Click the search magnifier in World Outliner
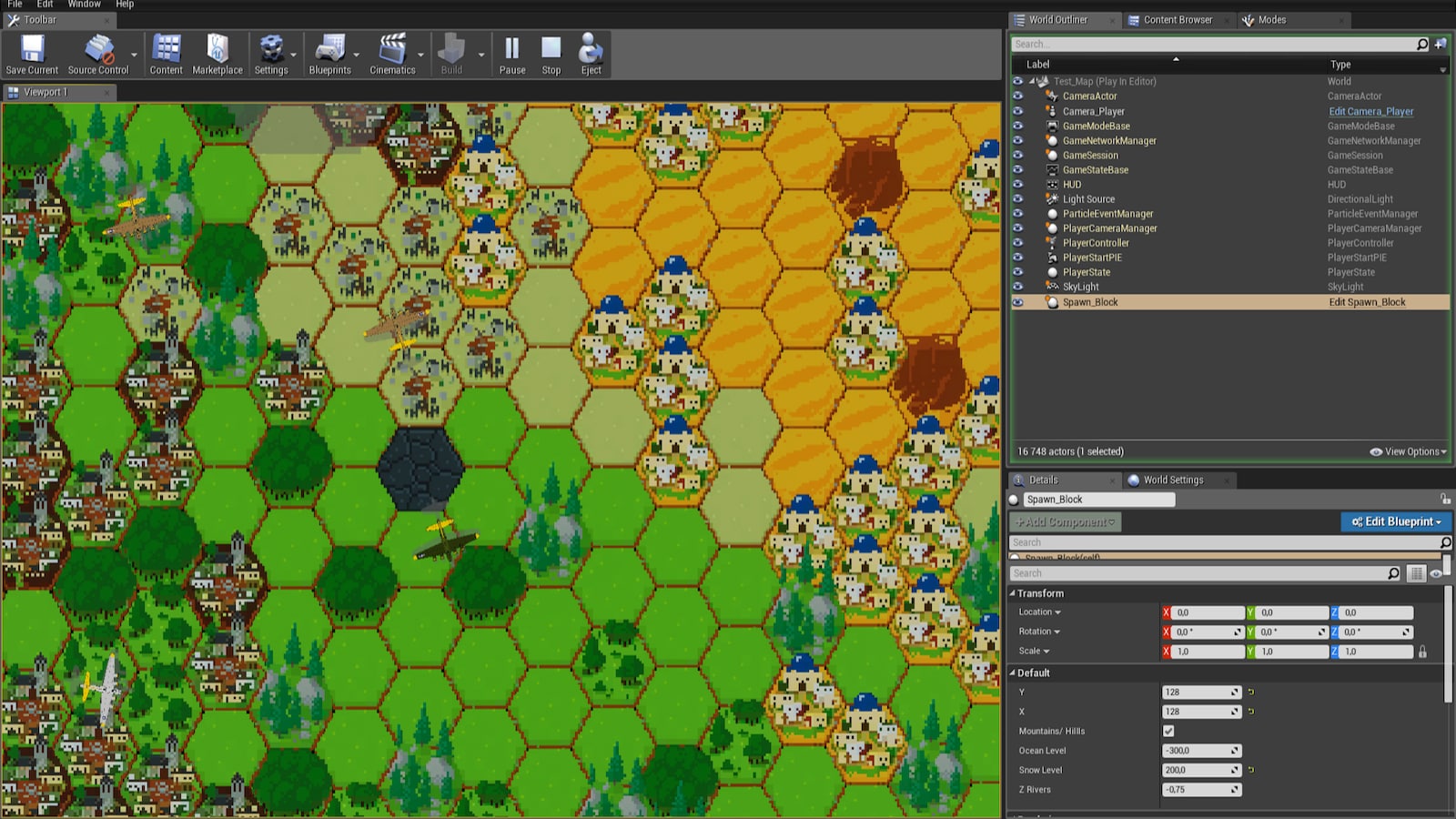The width and height of the screenshot is (1456, 819). click(1422, 44)
